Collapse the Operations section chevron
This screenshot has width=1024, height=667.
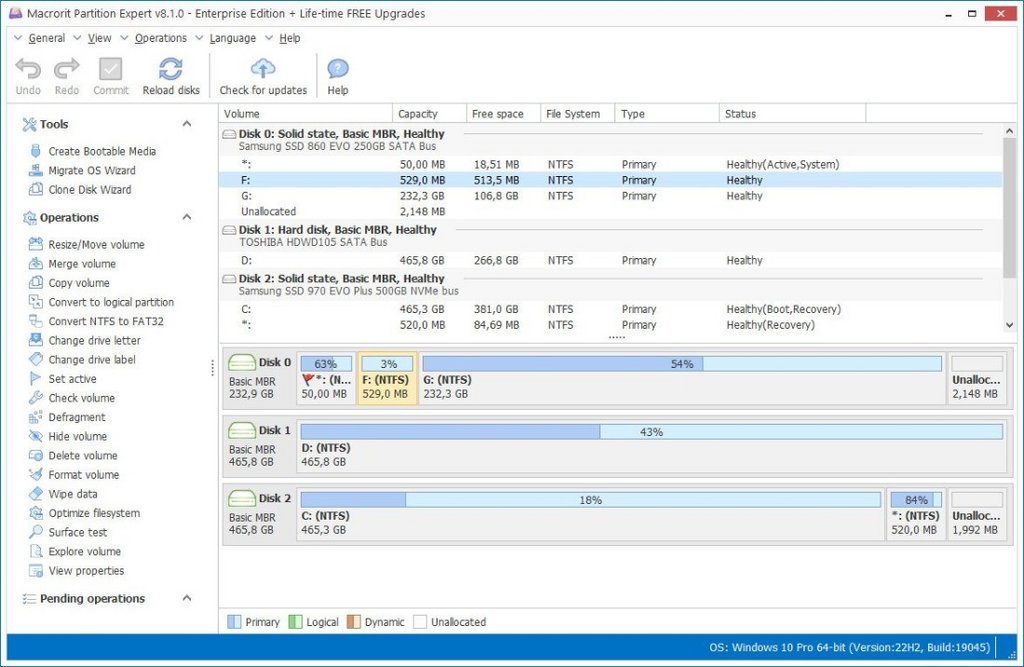pyautogui.click(x=187, y=217)
